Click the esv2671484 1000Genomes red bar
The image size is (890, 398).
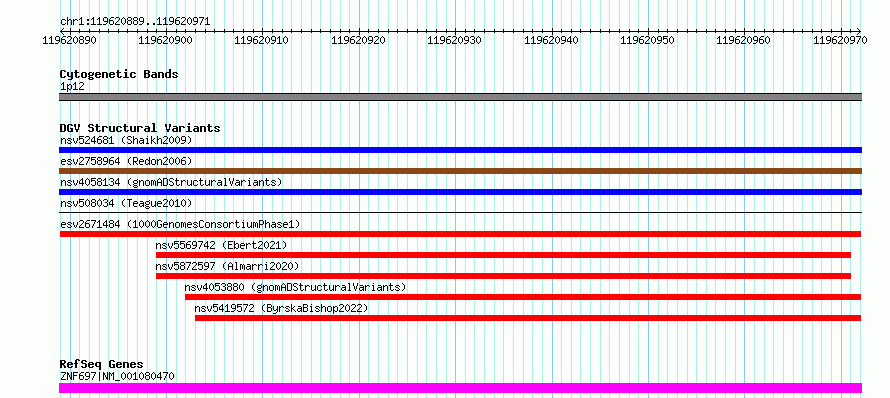tap(460, 234)
